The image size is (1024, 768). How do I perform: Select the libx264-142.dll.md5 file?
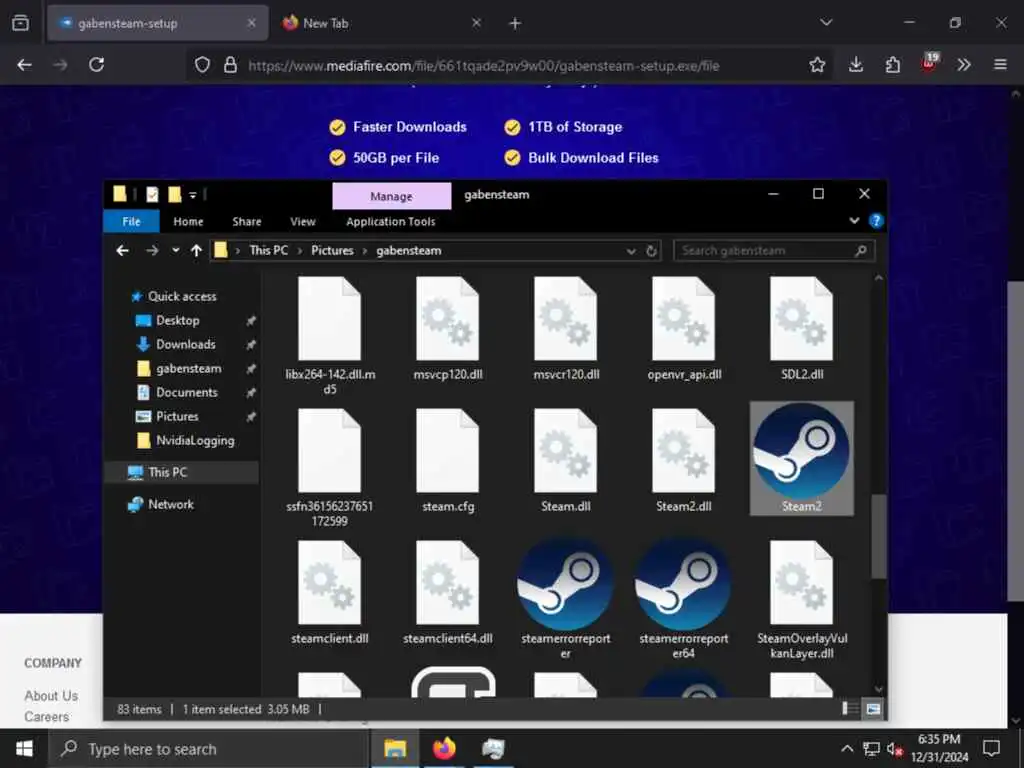click(330, 336)
